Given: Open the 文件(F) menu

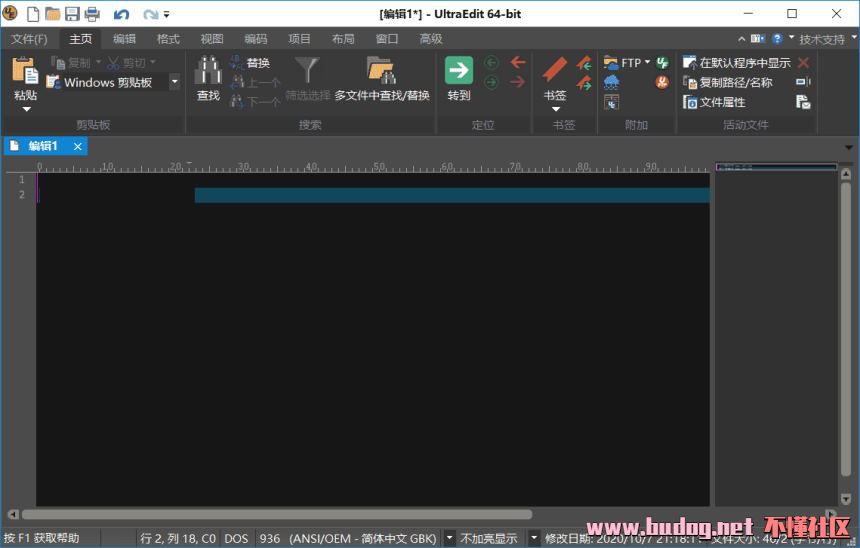Looking at the screenshot, I should click(x=29, y=39).
